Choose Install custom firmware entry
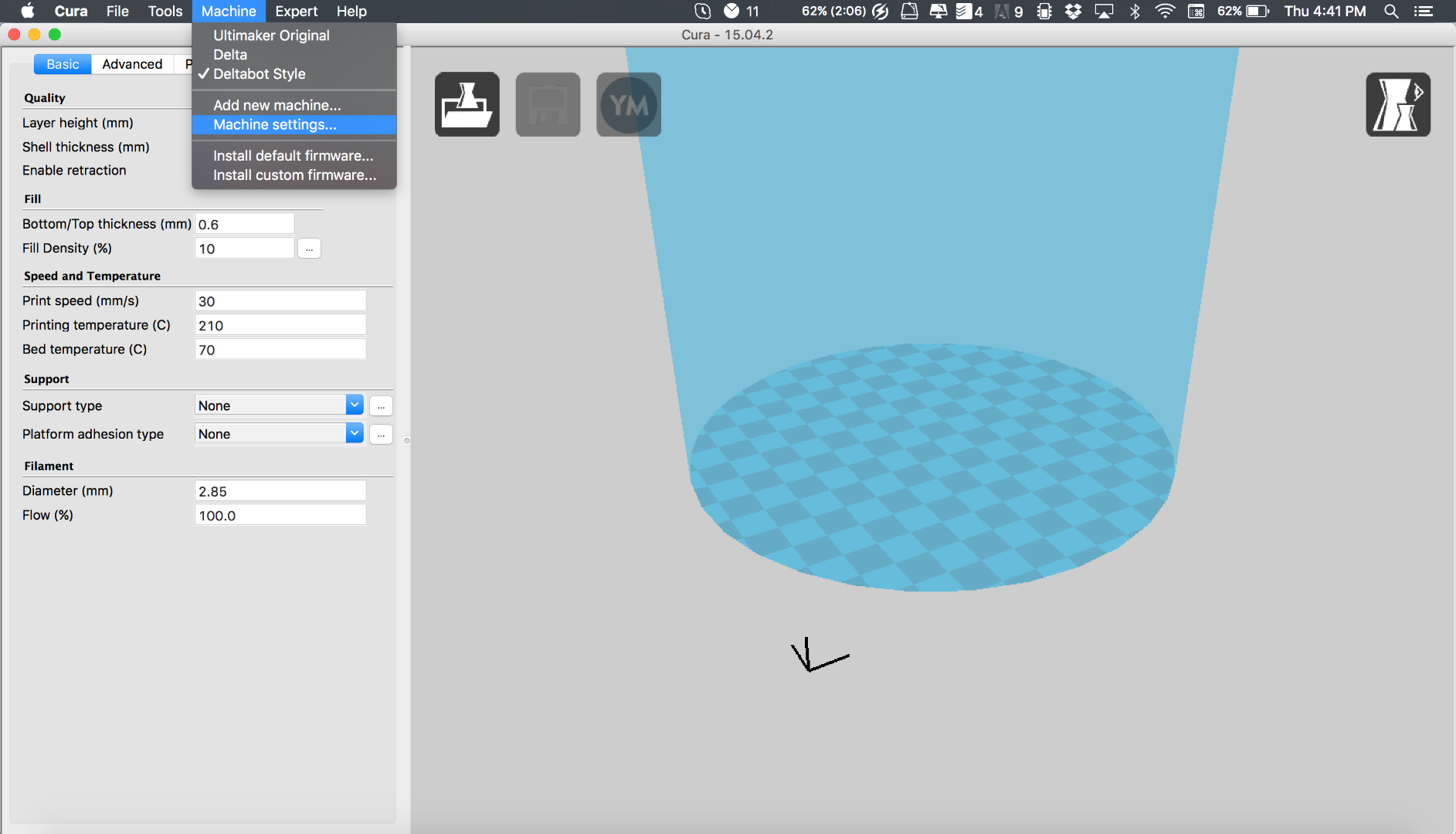Image resolution: width=1456 pixels, height=834 pixels. pyautogui.click(x=294, y=175)
